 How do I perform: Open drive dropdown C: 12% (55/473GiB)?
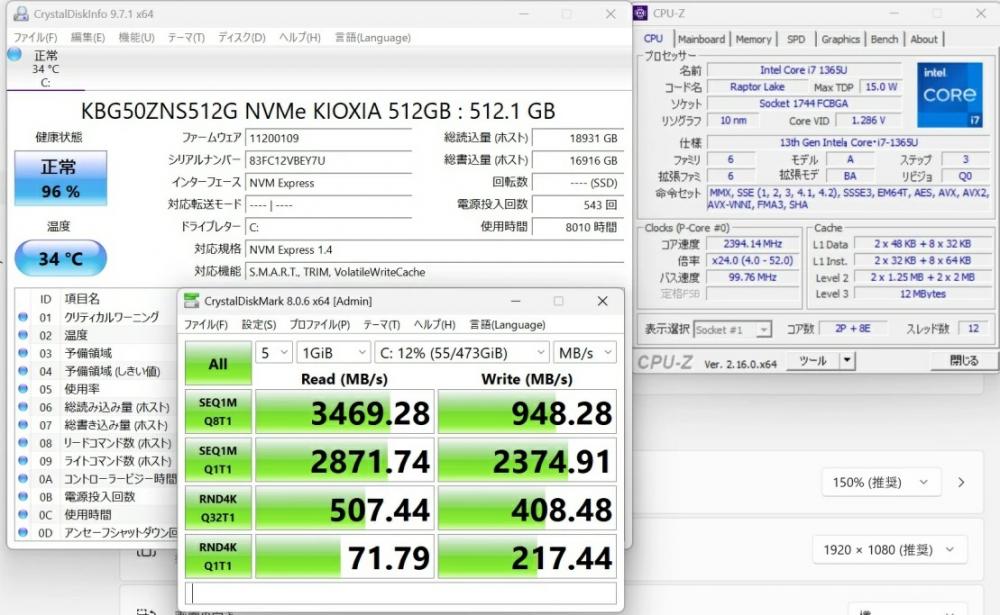462,353
